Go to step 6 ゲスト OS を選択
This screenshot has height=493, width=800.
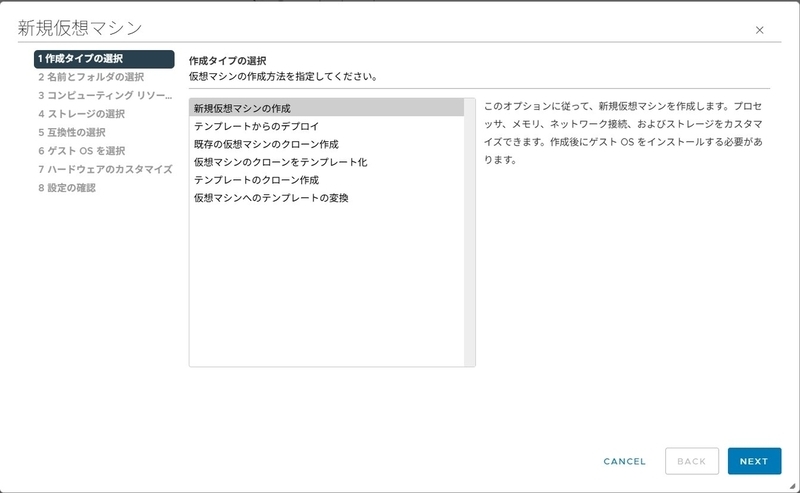(82, 151)
